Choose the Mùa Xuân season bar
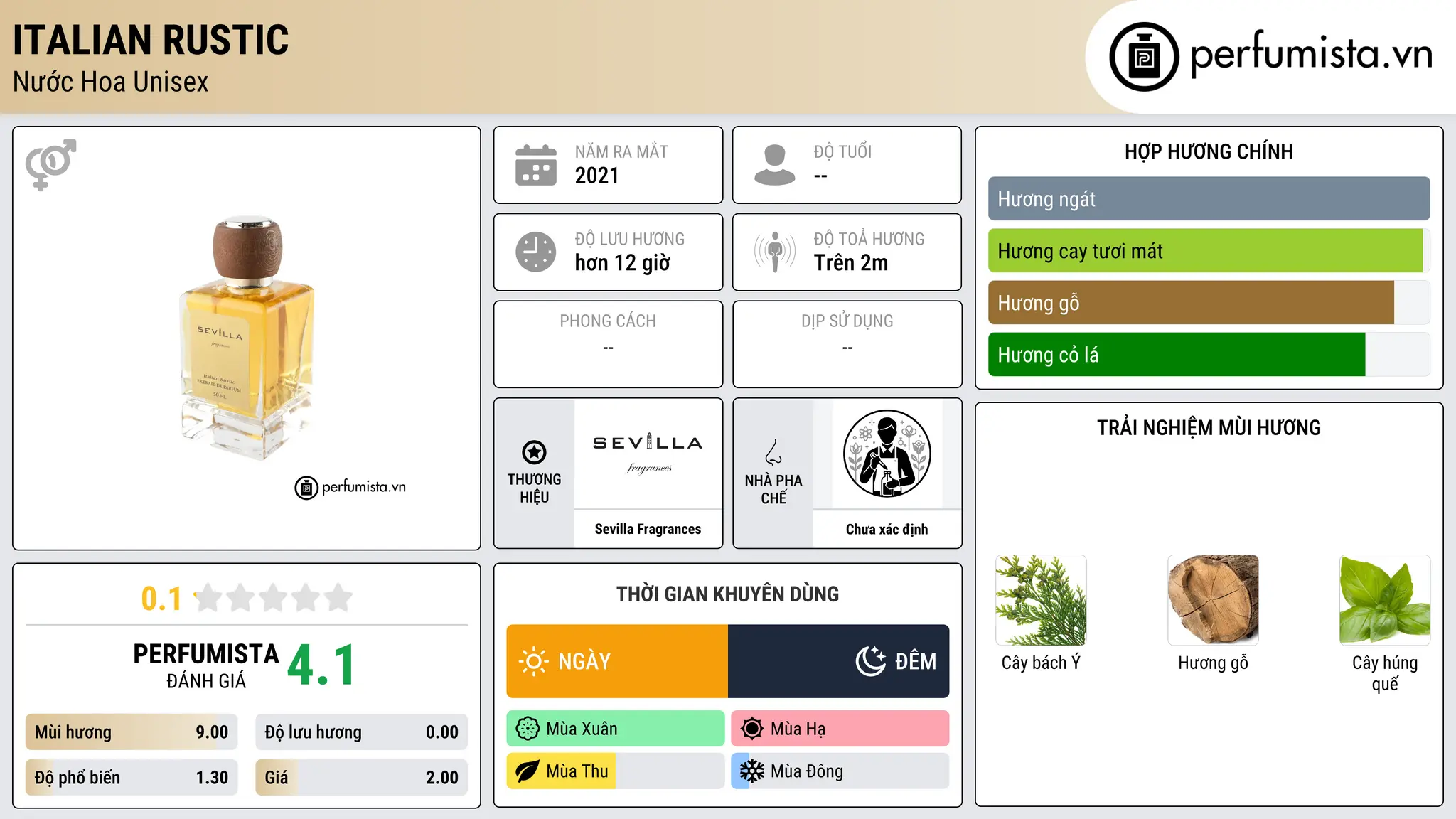This screenshot has width=1456, height=819. 616,729
